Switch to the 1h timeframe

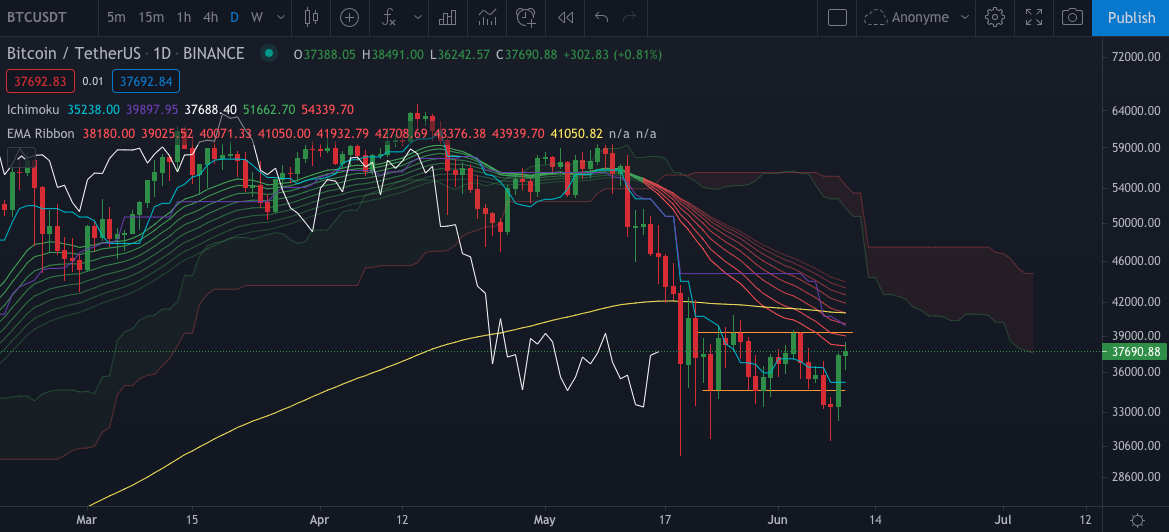coord(183,17)
